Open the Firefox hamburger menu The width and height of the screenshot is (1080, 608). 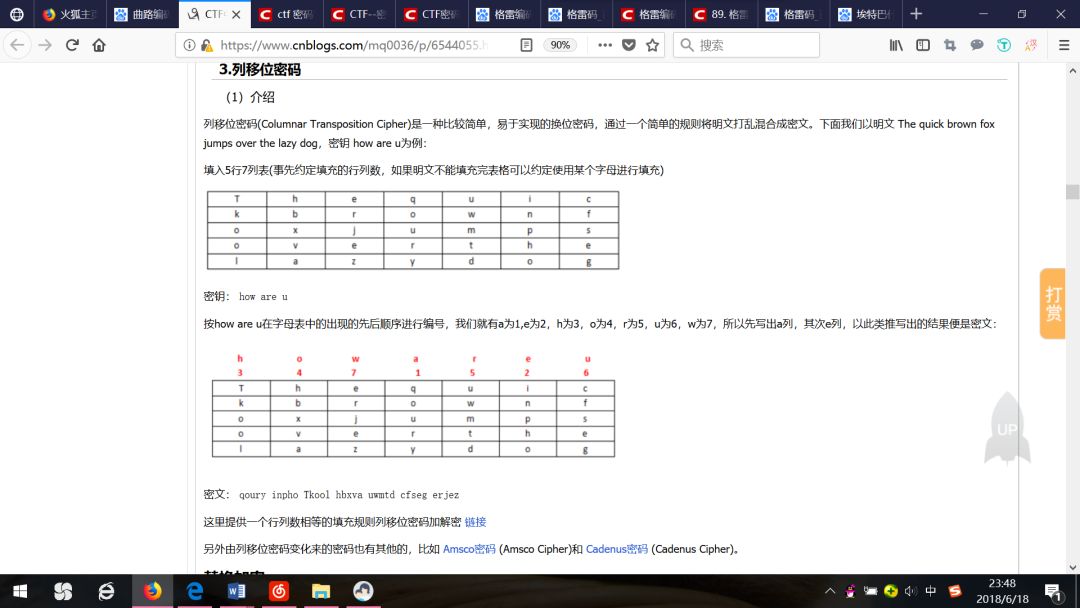1063,45
